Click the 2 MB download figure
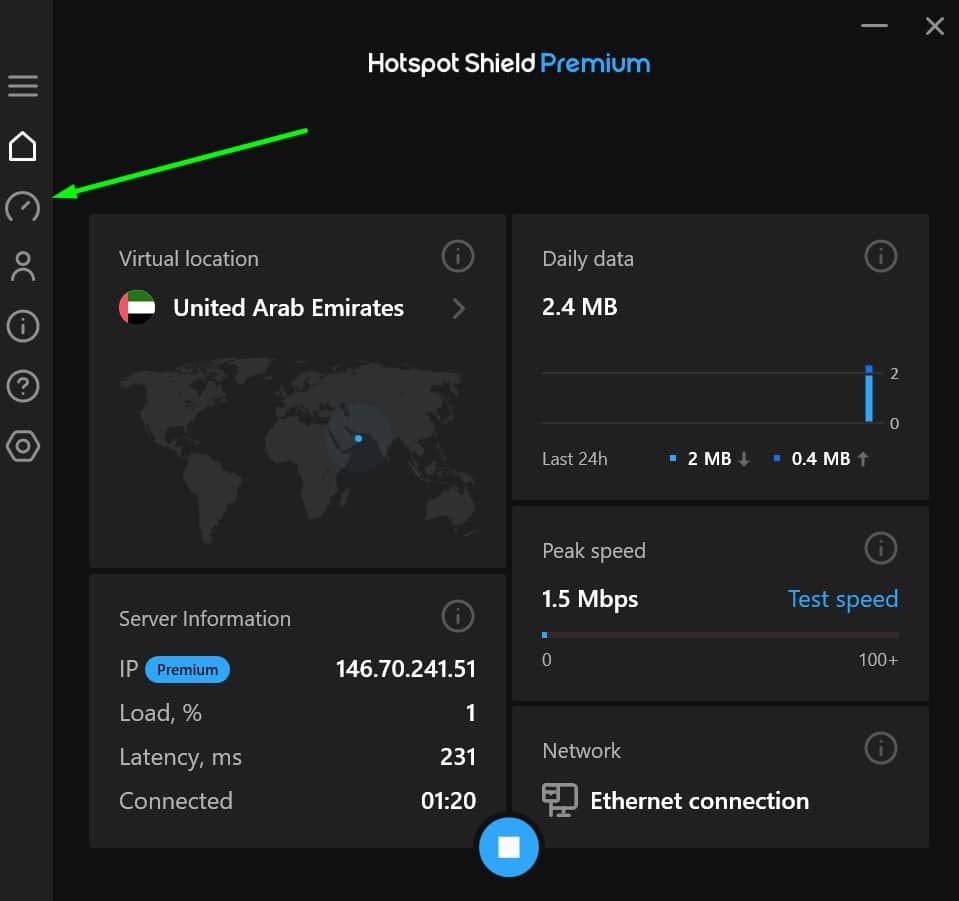Viewport: 959px width, 901px height. tap(709, 458)
